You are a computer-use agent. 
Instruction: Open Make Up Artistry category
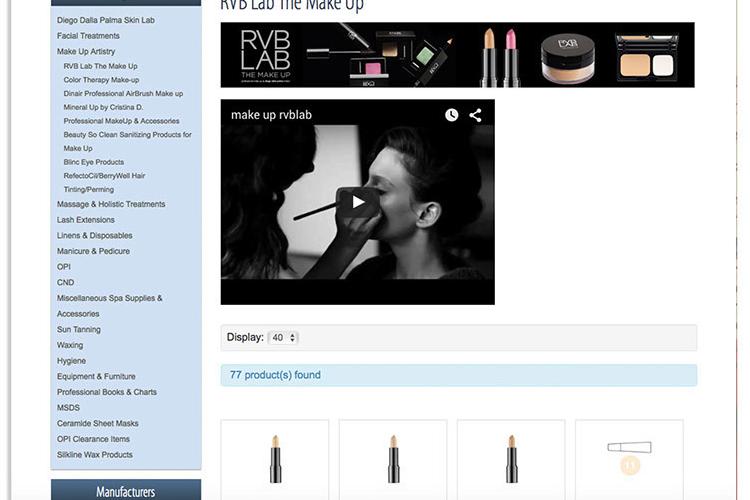pyautogui.click(x=86, y=51)
